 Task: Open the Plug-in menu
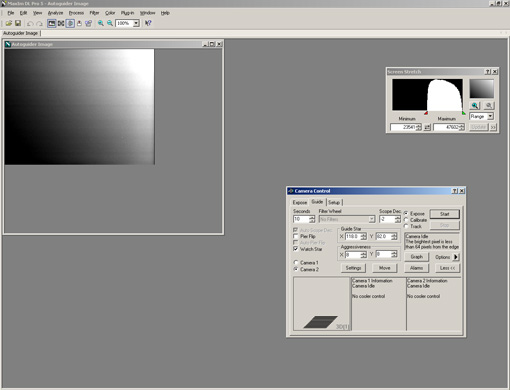click(x=127, y=13)
